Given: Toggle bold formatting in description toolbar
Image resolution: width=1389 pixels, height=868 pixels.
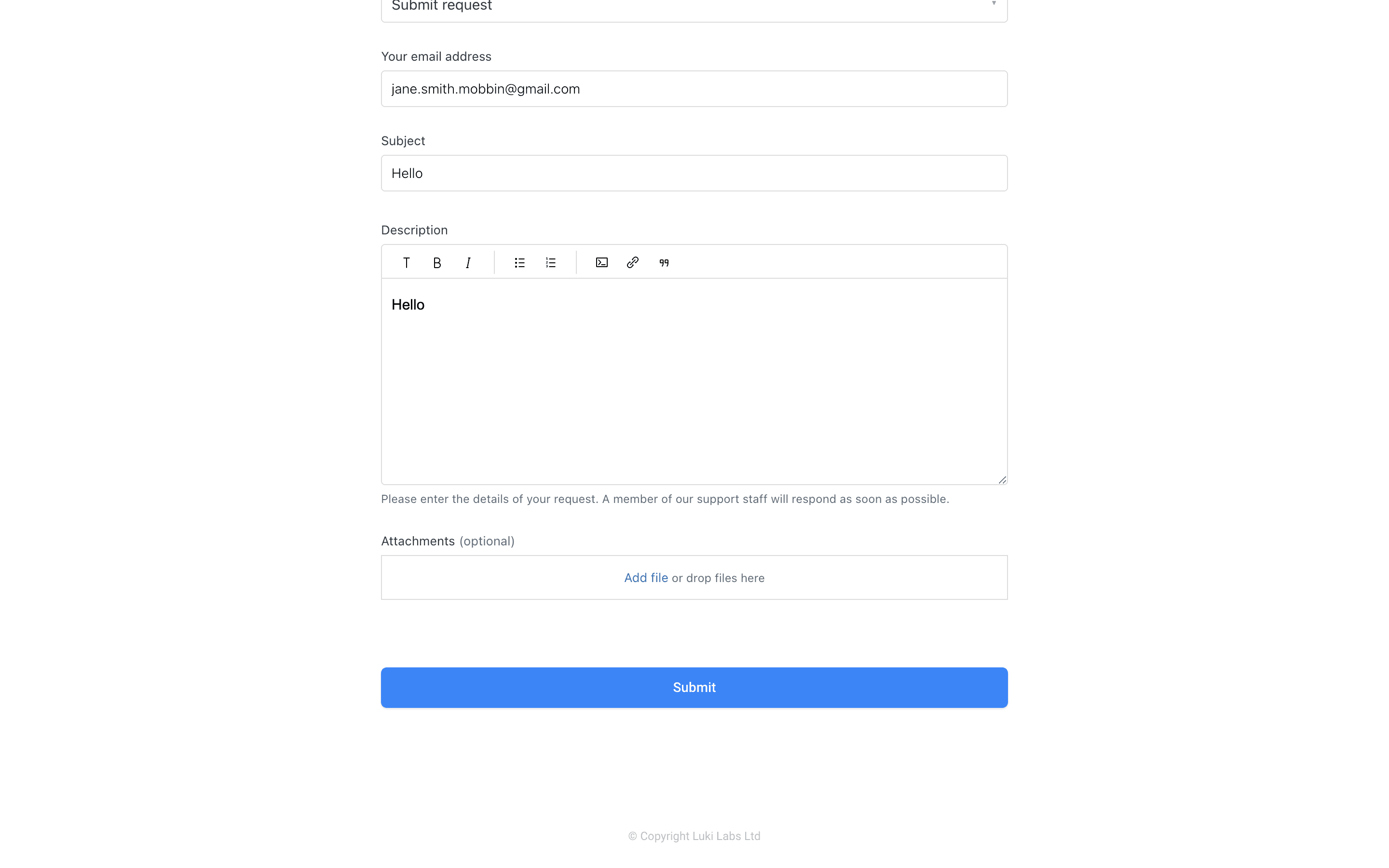Looking at the screenshot, I should tap(437, 262).
